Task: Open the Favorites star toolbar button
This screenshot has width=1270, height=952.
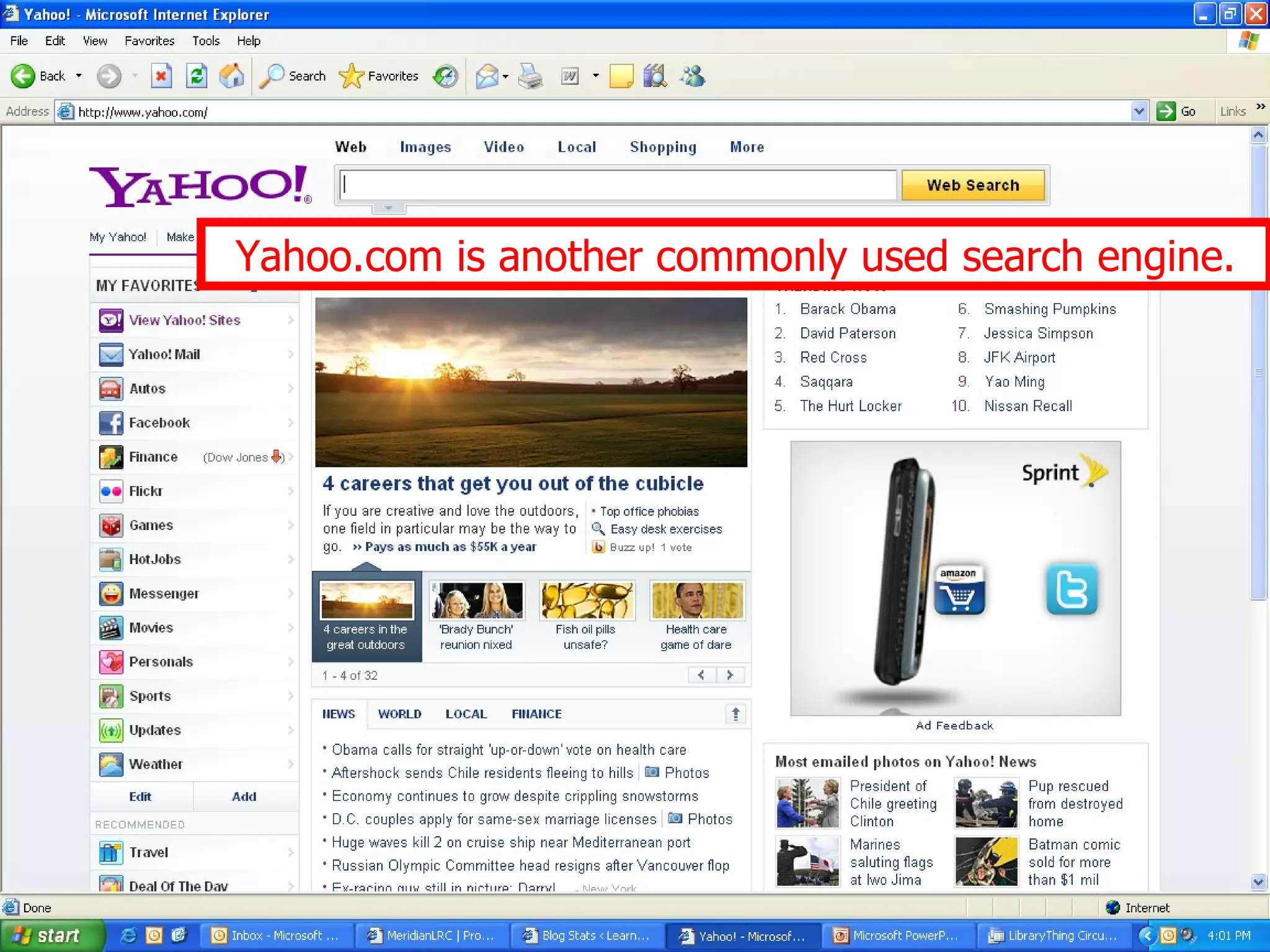Action: pos(379,76)
